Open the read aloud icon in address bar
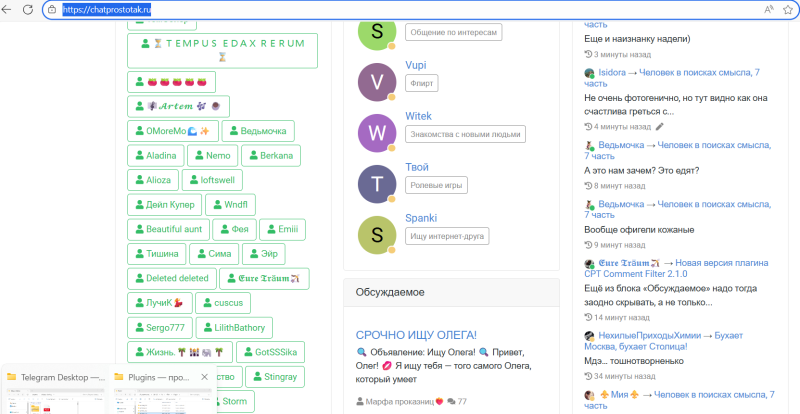Viewport: 800px width, 414px height. point(769,9)
